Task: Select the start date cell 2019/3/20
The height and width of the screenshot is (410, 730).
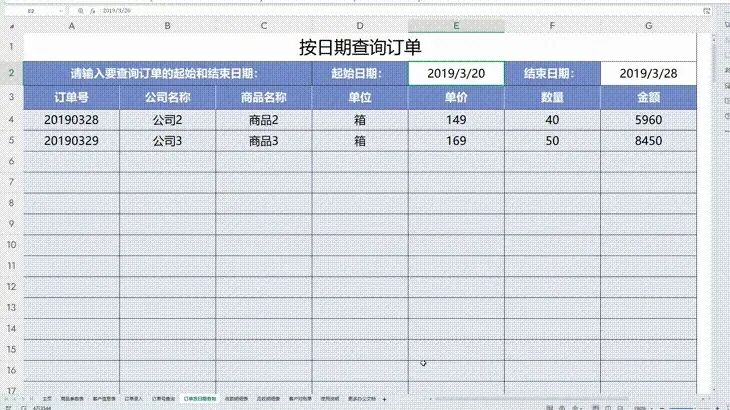Action: [x=456, y=73]
